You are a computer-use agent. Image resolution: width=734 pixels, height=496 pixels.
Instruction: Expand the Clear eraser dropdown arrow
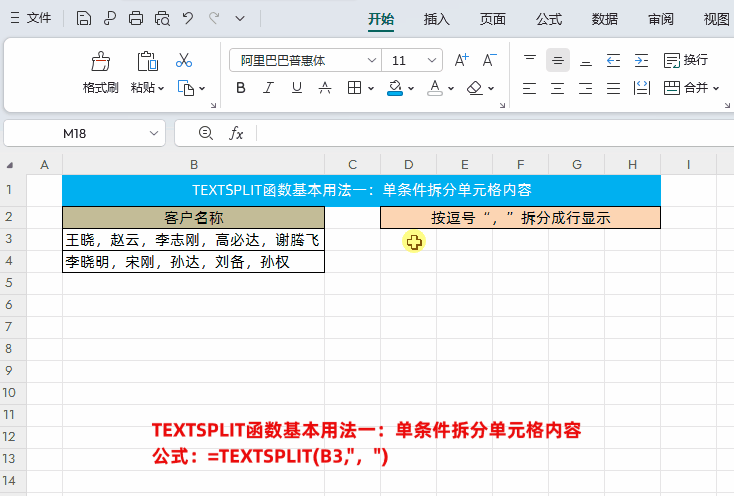(x=491, y=88)
